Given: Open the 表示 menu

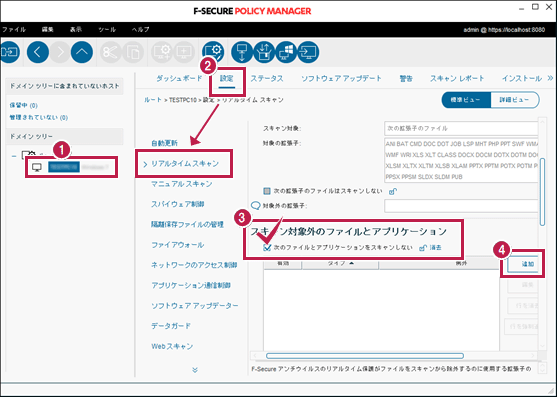Looking at the screenshot, I should point(76,29).
